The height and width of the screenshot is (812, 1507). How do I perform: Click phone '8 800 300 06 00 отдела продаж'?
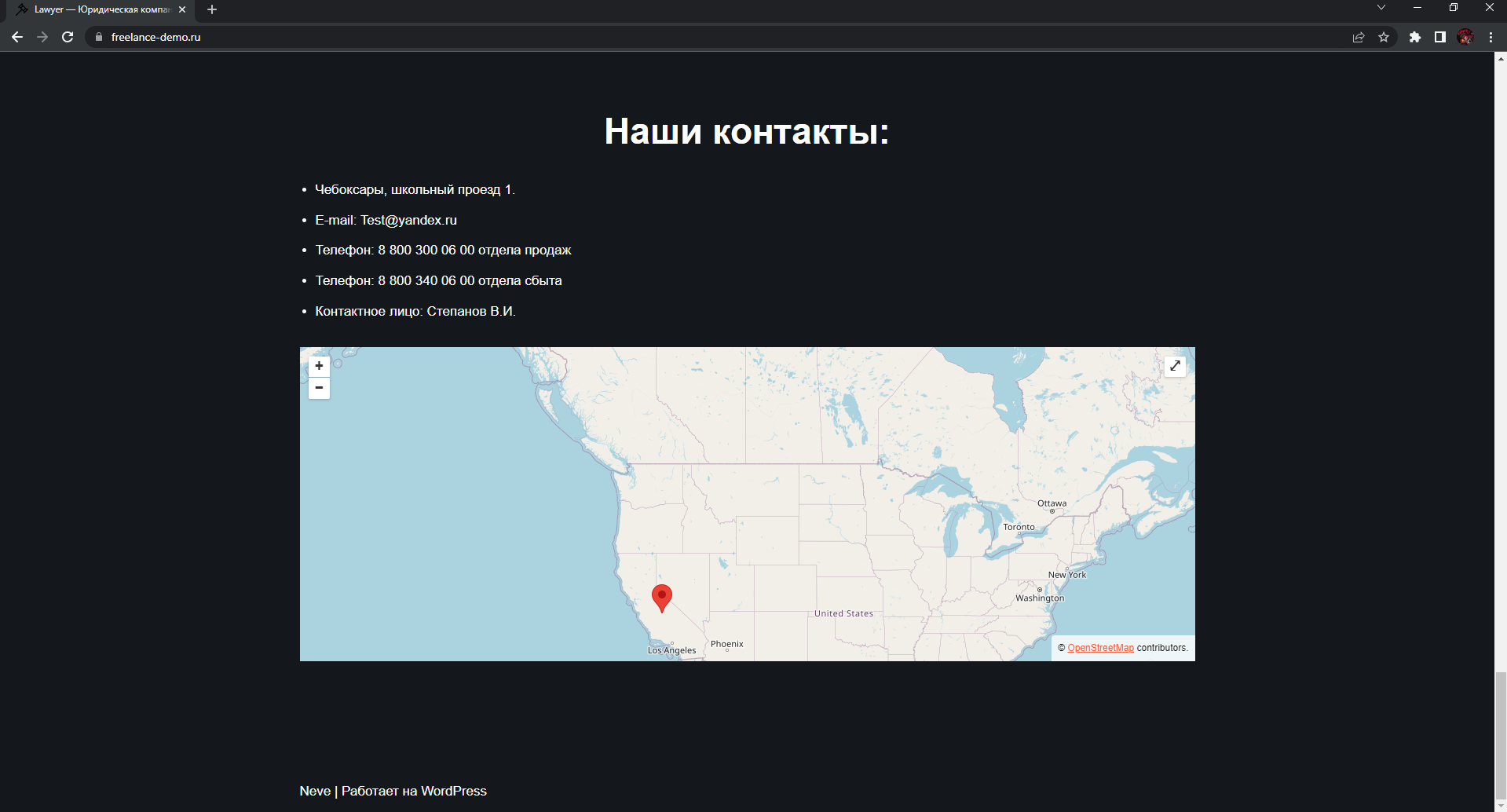[x=474, y=250]
